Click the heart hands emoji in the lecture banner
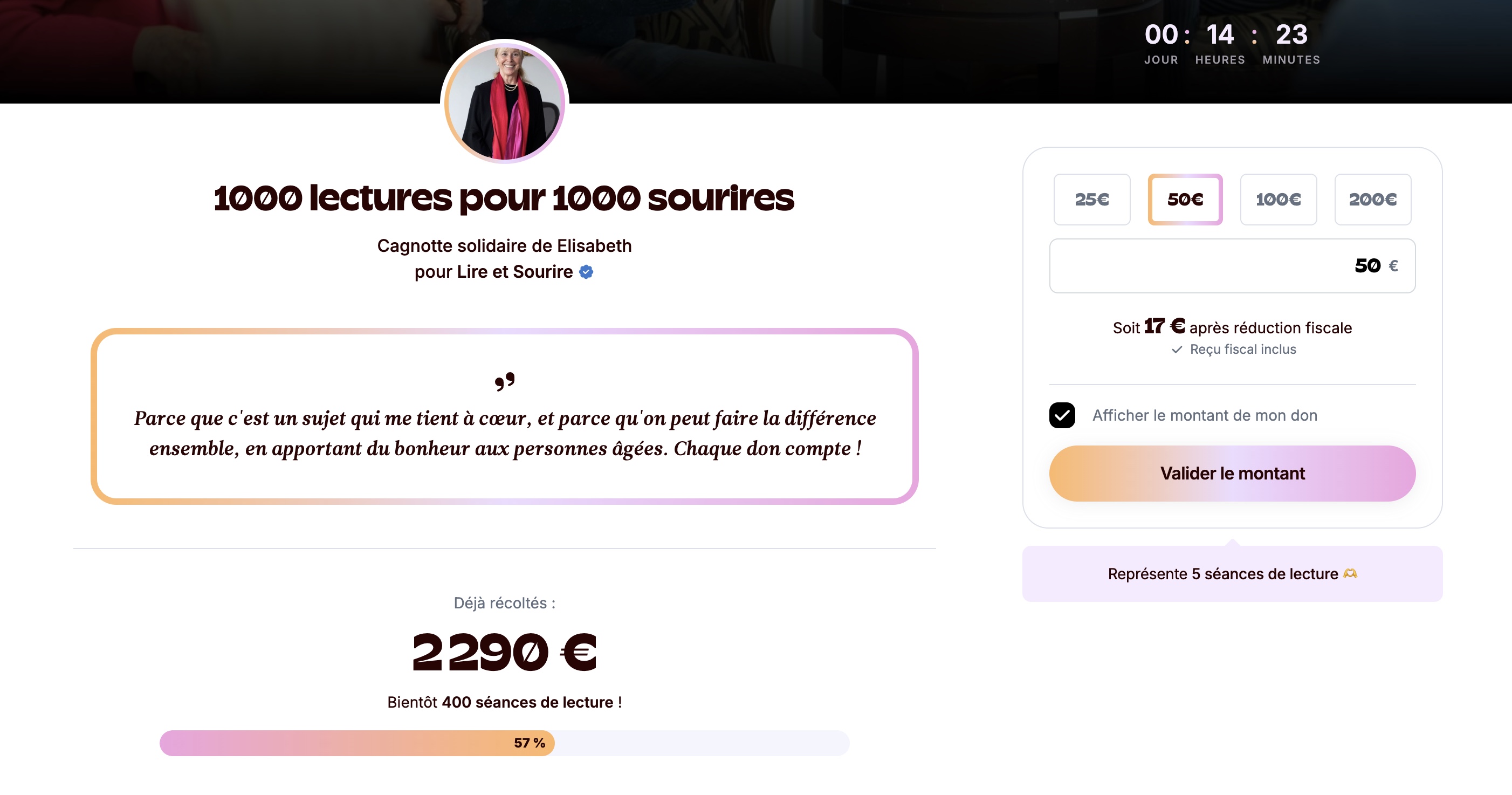 click(x=1350, y=574)
